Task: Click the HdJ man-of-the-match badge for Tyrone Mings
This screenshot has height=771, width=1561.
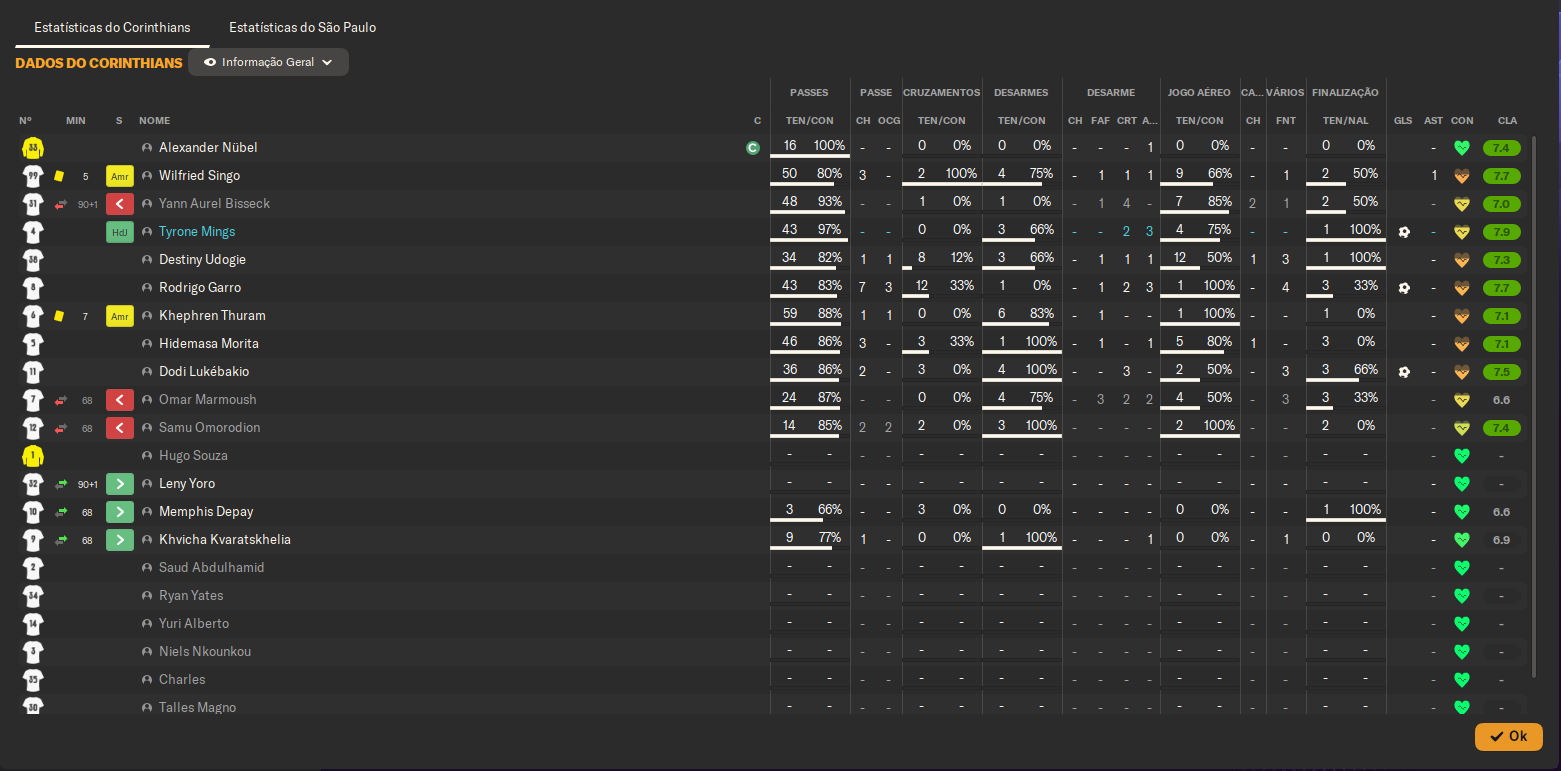Action: click(120, 232)
